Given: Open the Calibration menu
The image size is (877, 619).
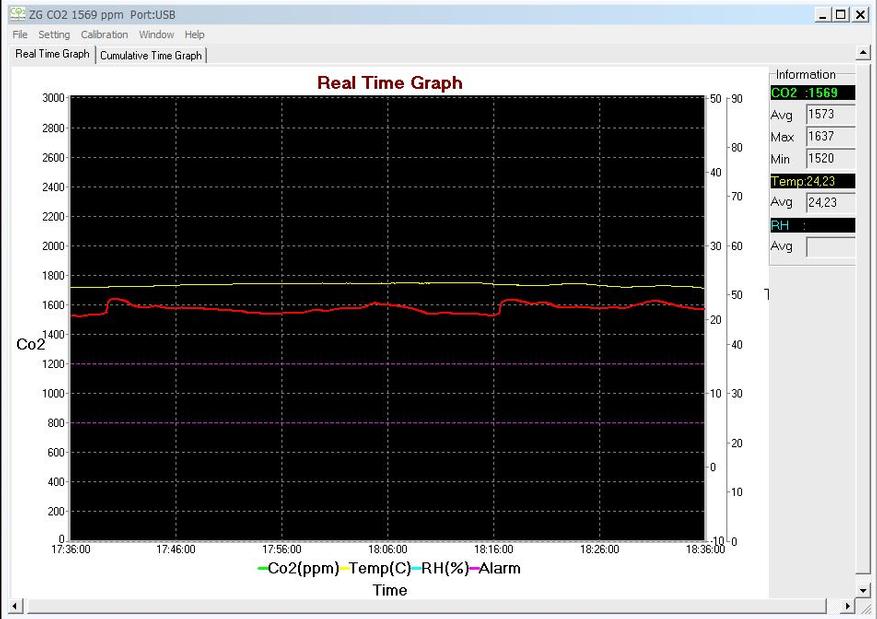Looking at the screenshot, I should [x=105, y=35].
